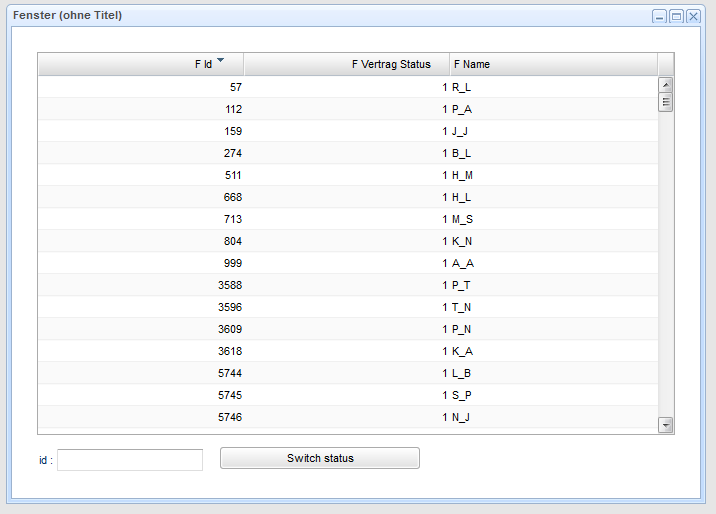
Task: Select row with name L_B
Action: click(x=462, y=373)
